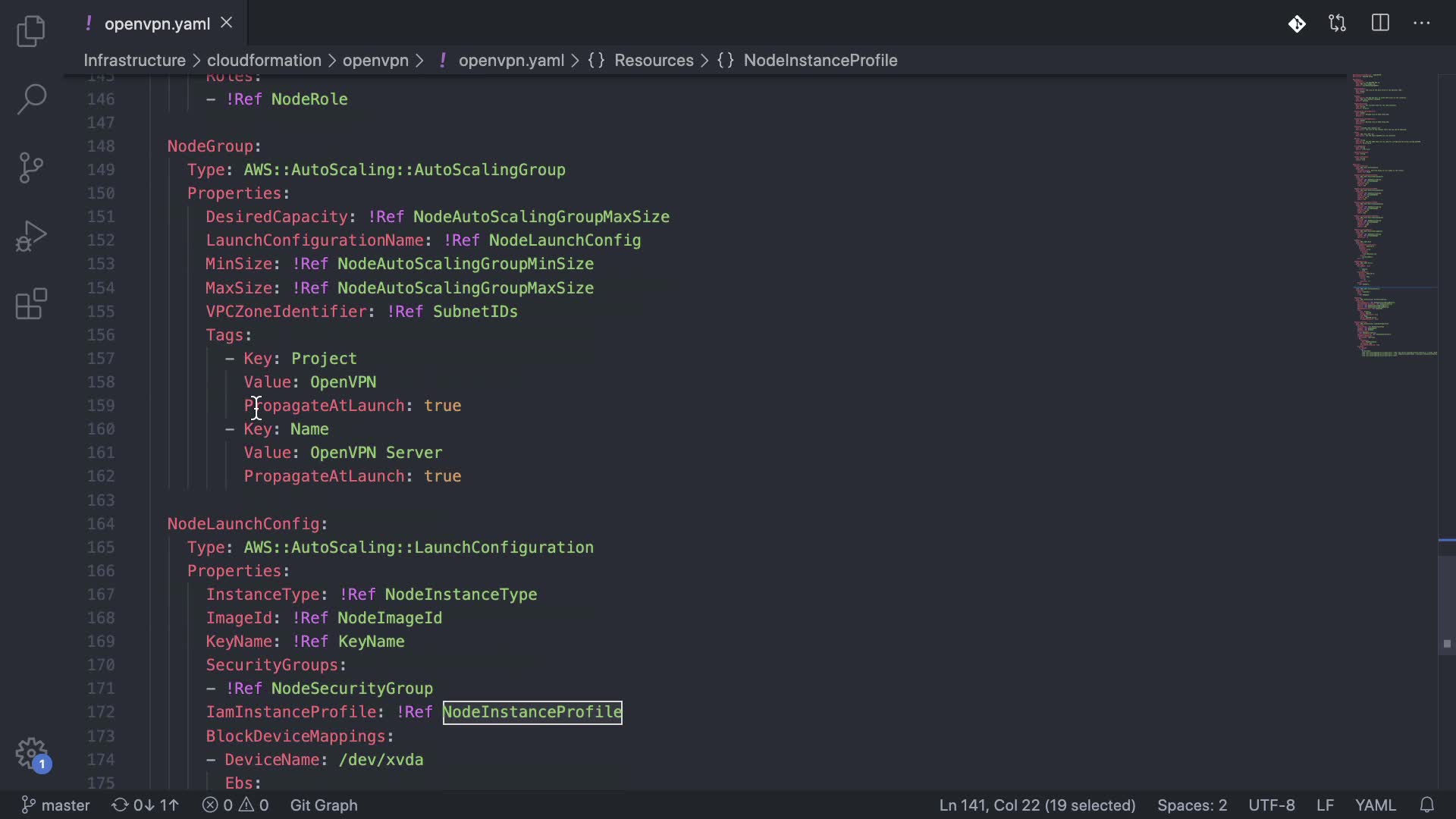Viewport: 1456px width, 819px height.
Task: Close the openvpn.yaml tab
Action: [x=226, y=24]
